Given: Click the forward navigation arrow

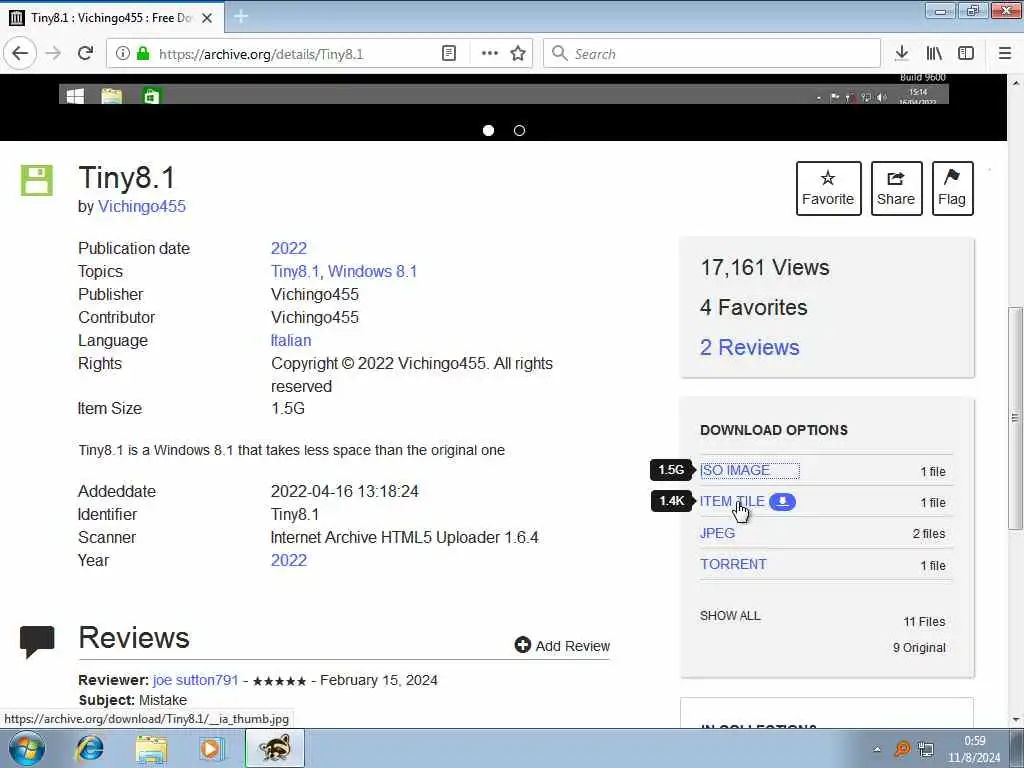Looking at the screenshot, I should 54,54.
